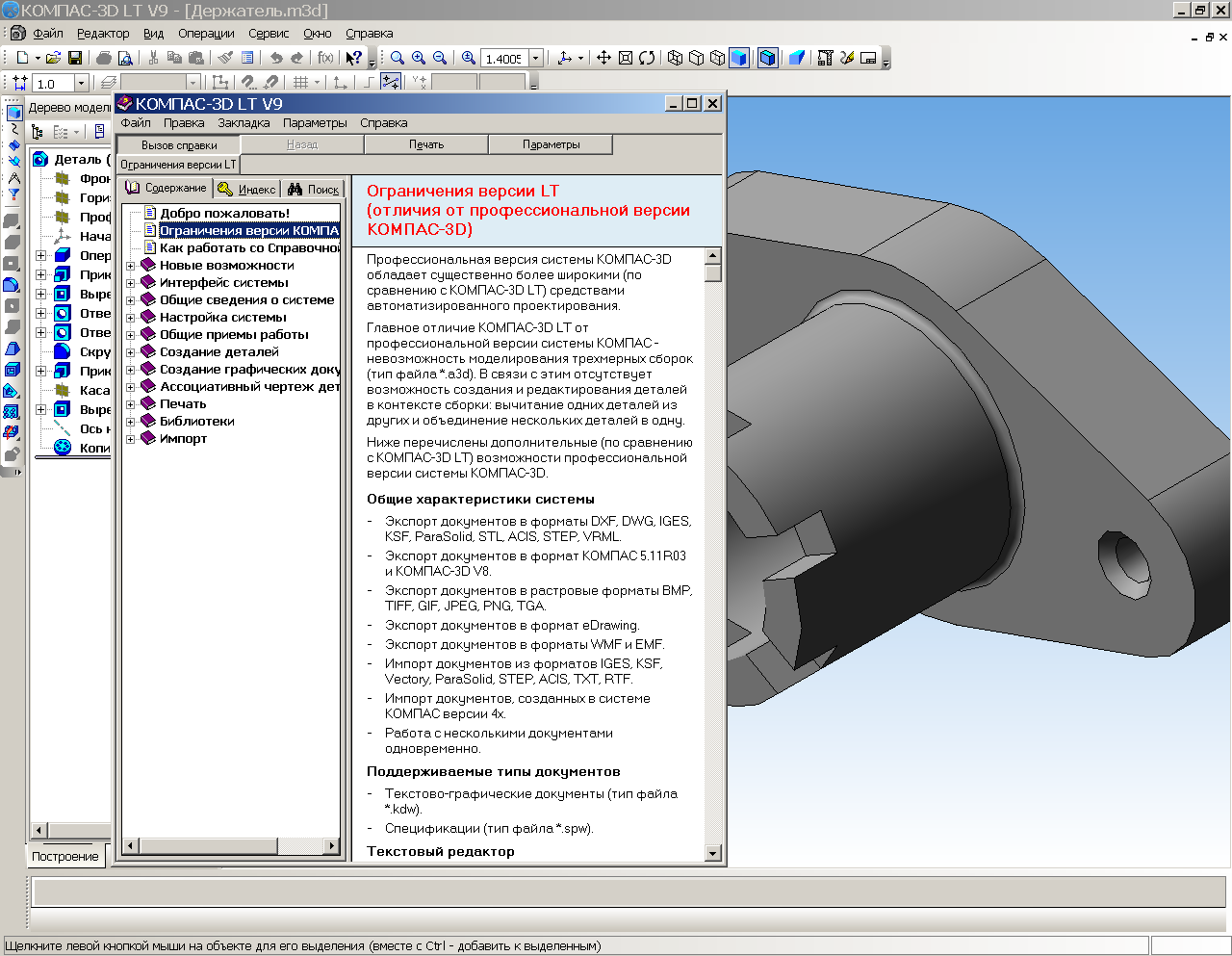Click the shell operation icon on left panel
This screenshot has height=956, width=1232.
tap(12, 369)
